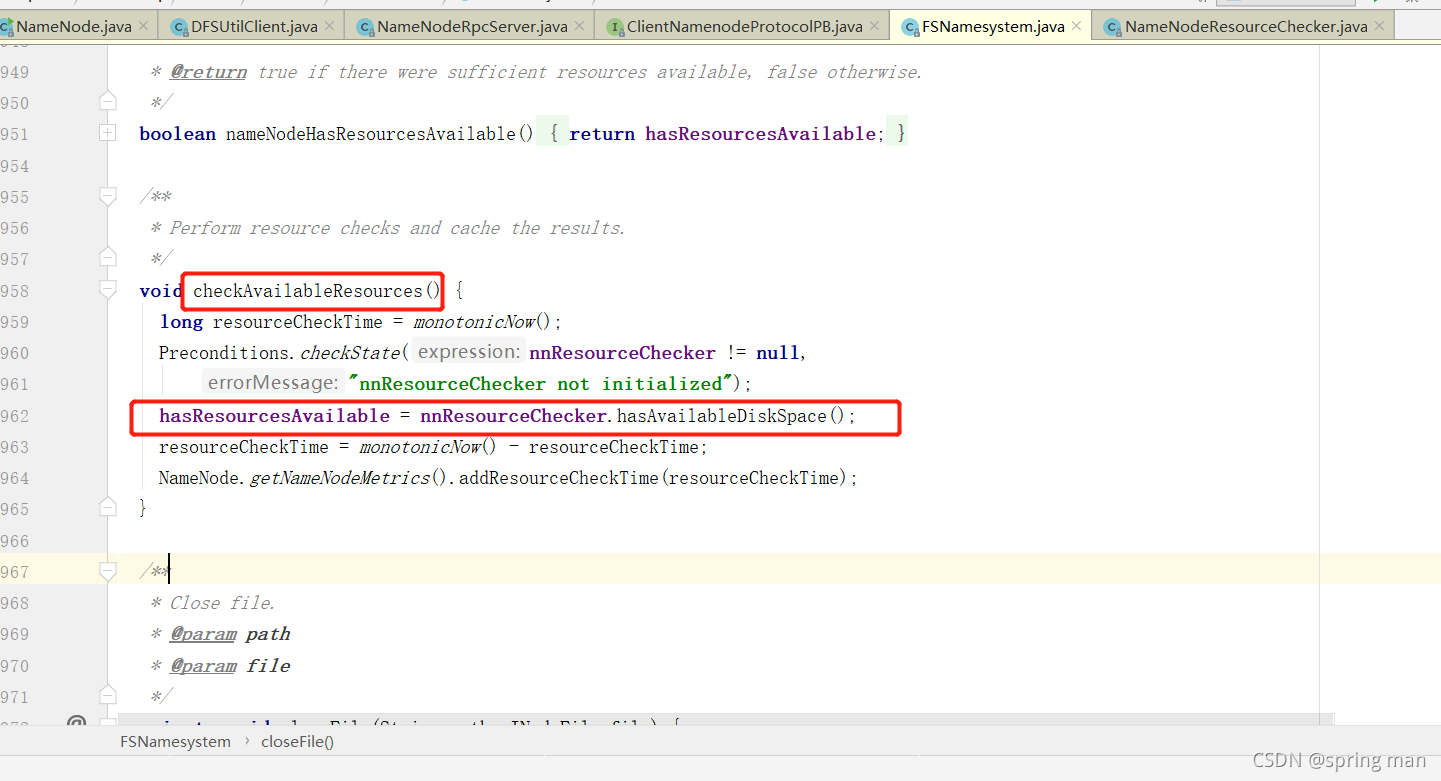Click the @return tag on line 949
This screenshot has width=1441, height=781.
click(208, 72)
